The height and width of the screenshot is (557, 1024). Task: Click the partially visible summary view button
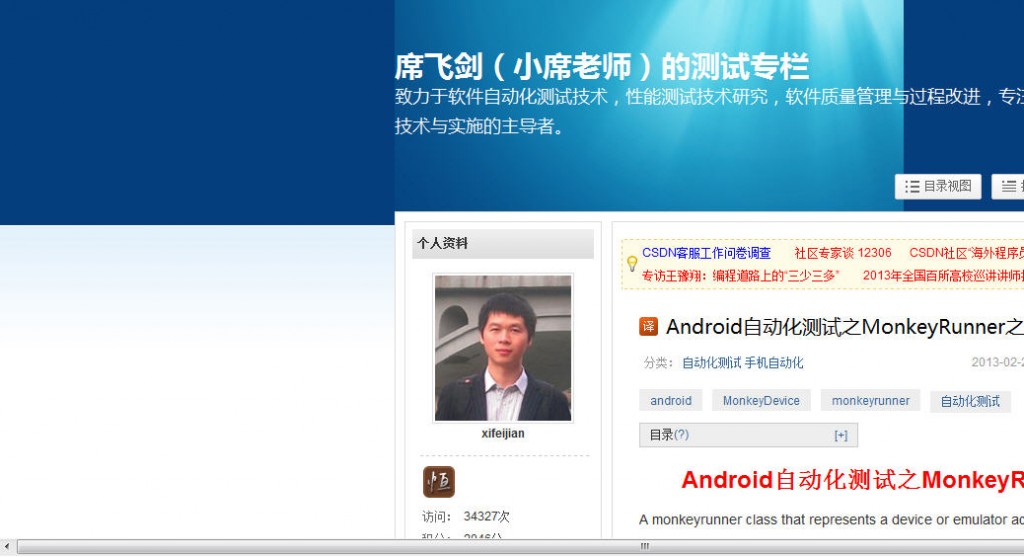click(x=1008, y=187)
